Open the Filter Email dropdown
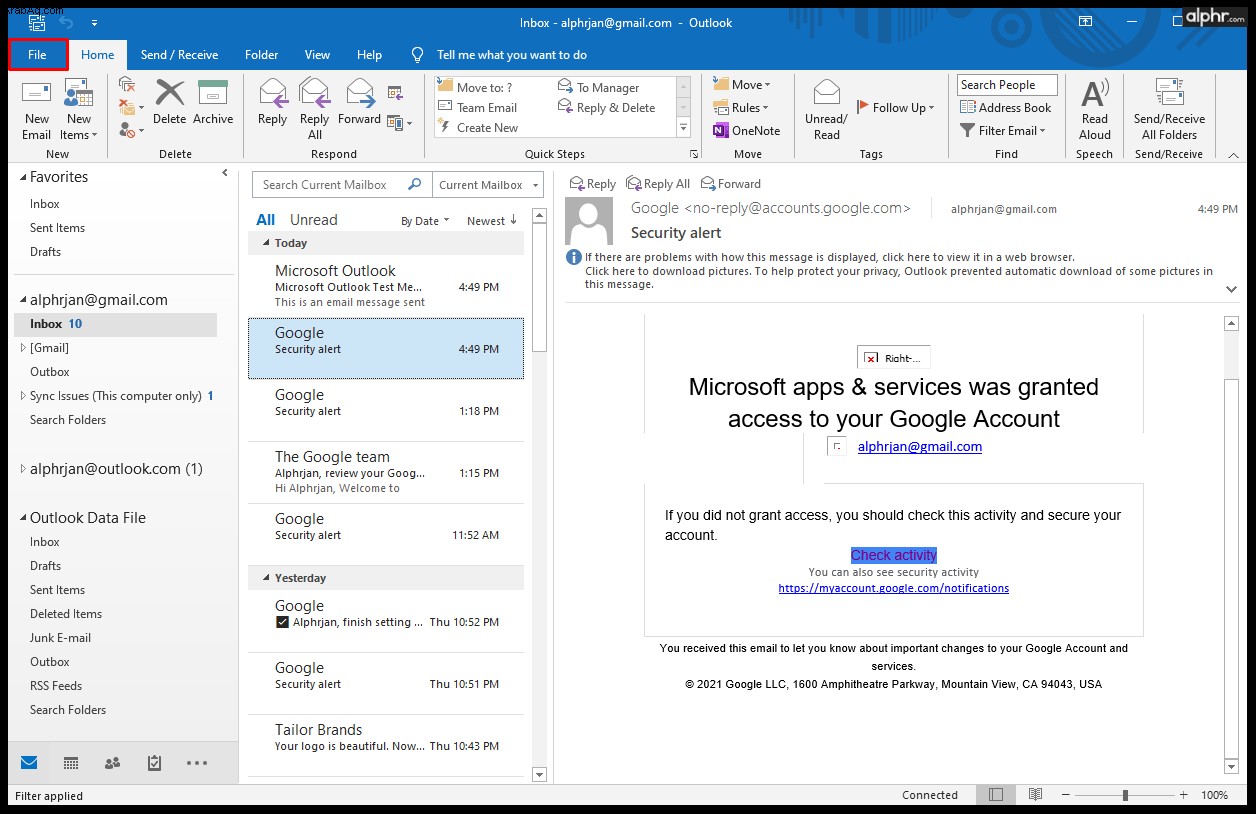This screenshot has height=814, width=1256. 1003,131
